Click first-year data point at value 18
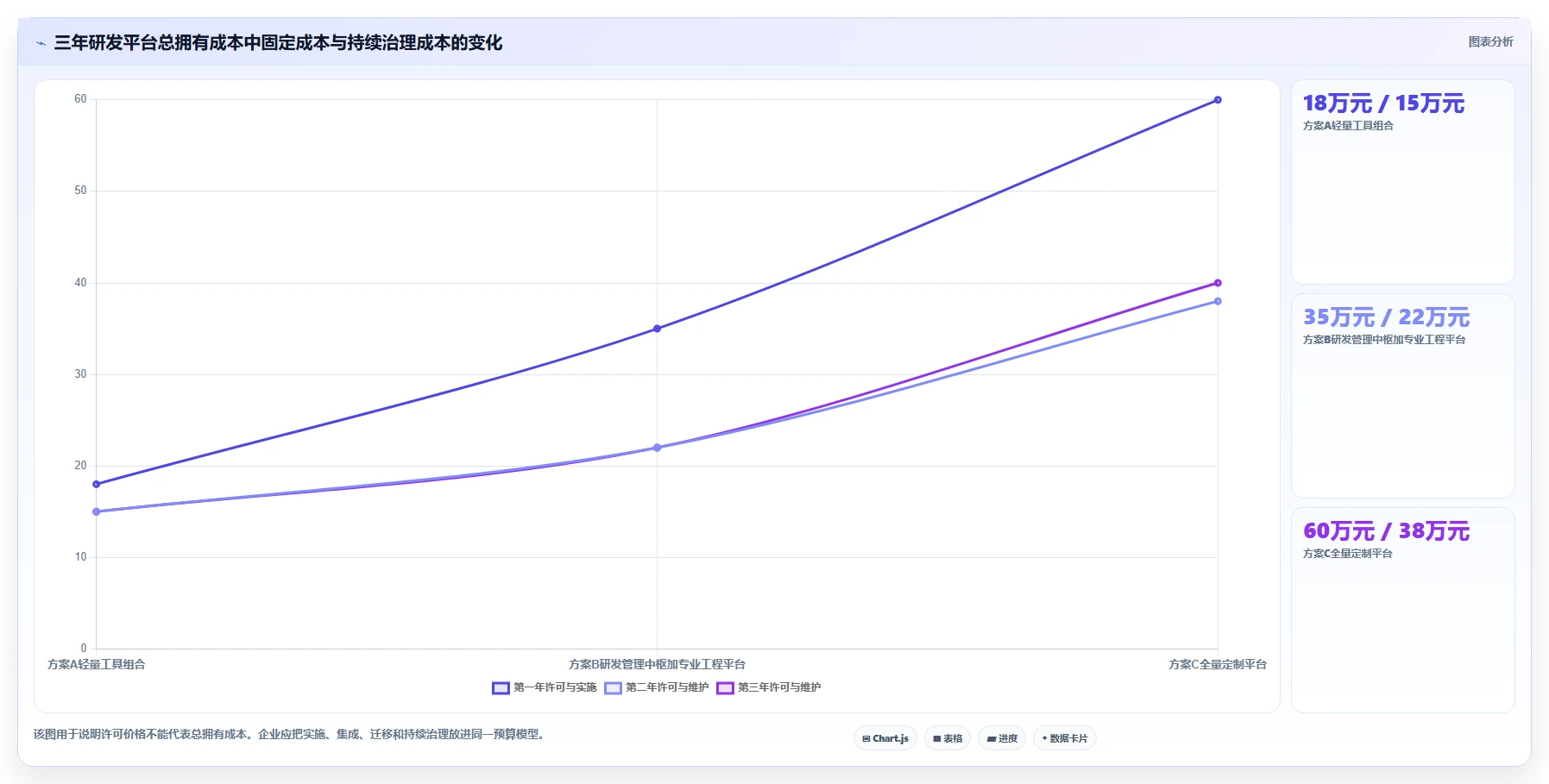This screenshot has height=784, width=1549. (96, 484)
